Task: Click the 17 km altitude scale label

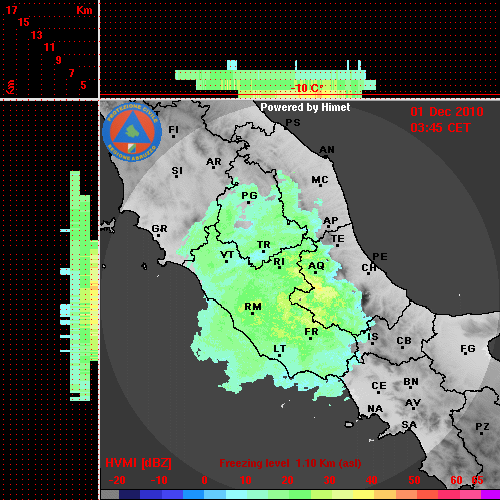Action: pyautogui.click(x=12, y=10)
